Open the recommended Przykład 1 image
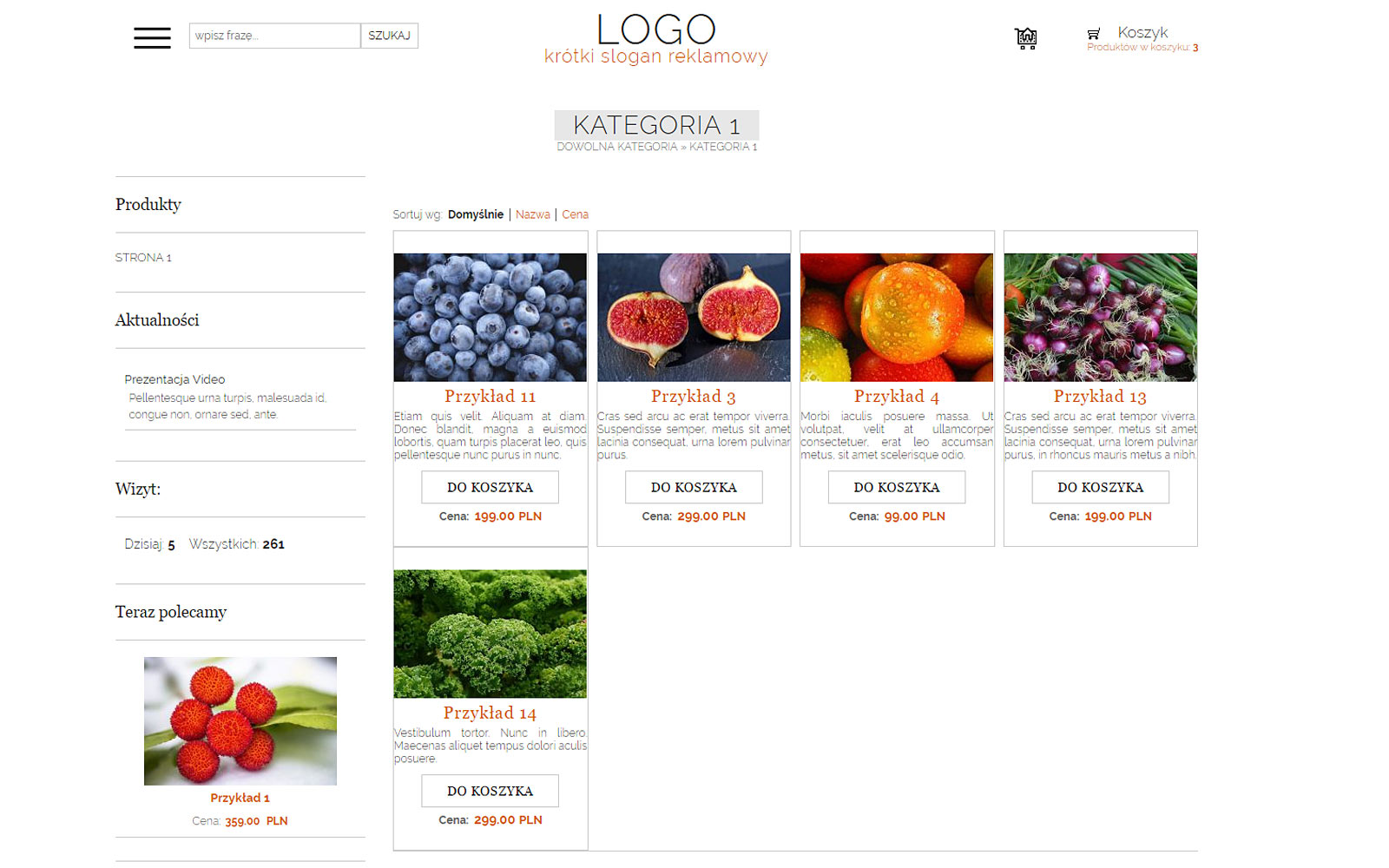Image resolution: width=1389 pixels, height=868 pixels. pyautogui.click(x=240, y=721)
